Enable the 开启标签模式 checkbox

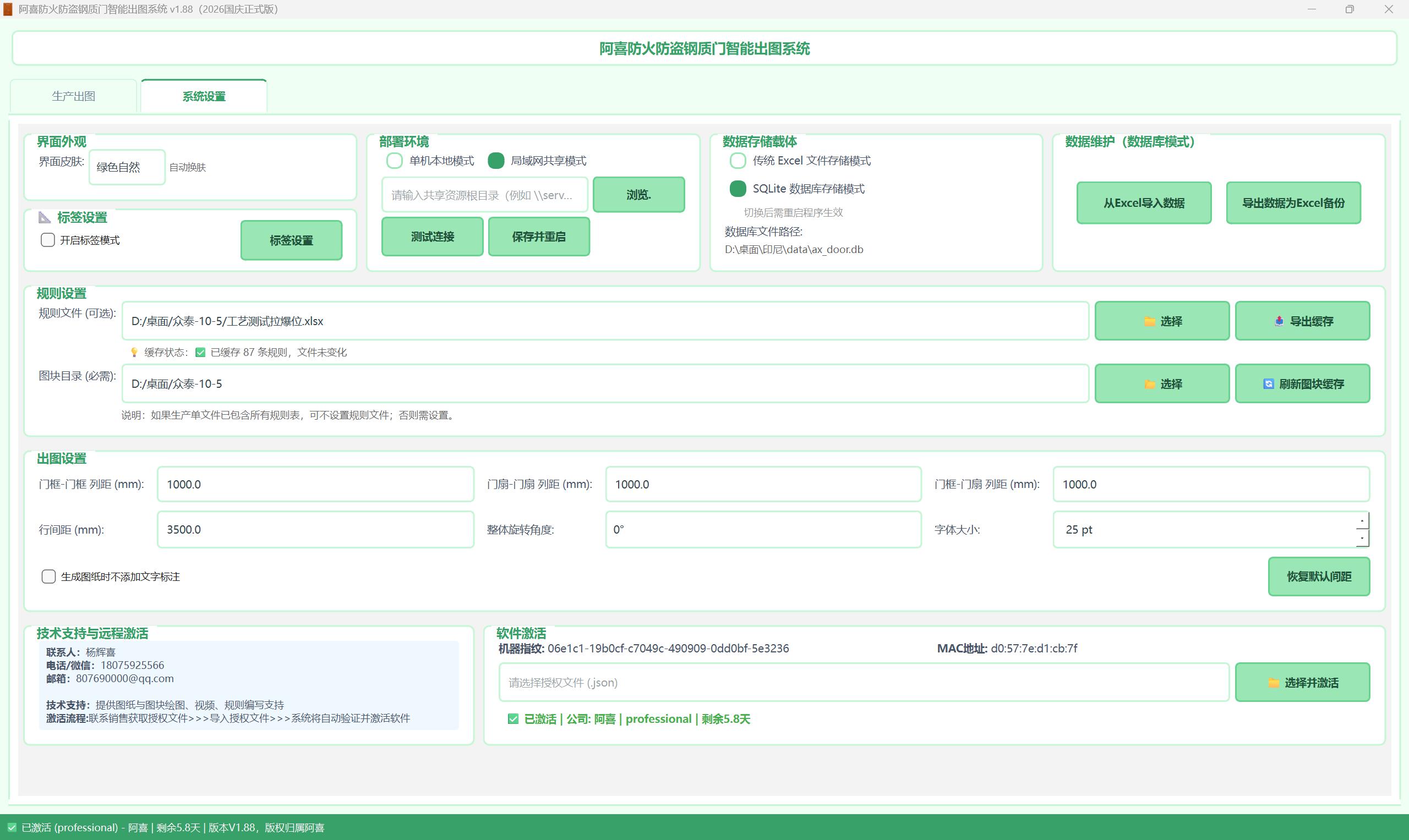click(48, 240)
